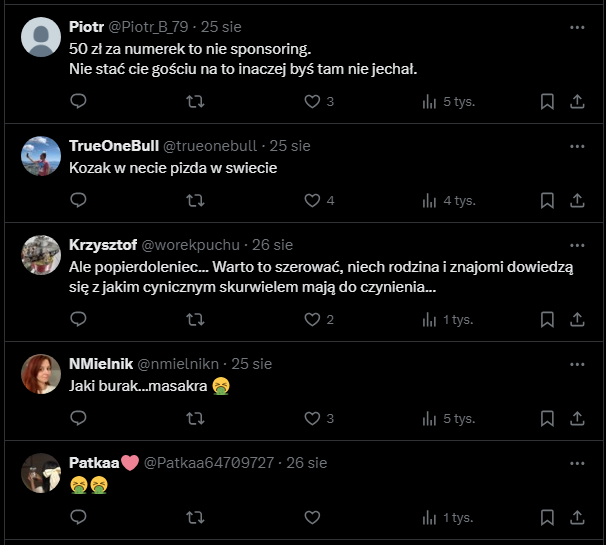The width and height of the screenshot is (606, 545).
Task: Click Krzysztof's display name
Action: [x=103, y=244]
